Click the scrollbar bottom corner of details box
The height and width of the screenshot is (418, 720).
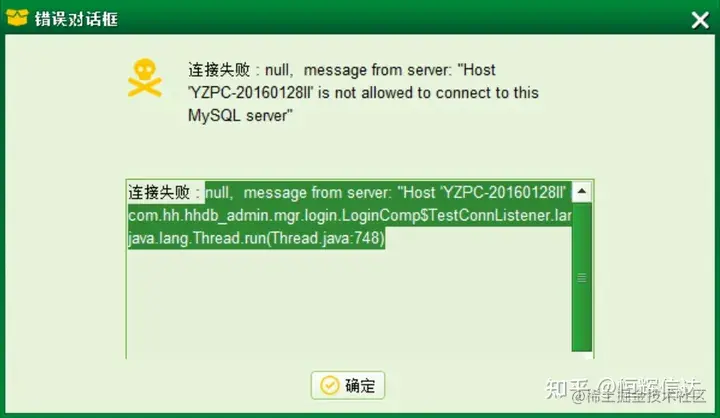(582, 356)
